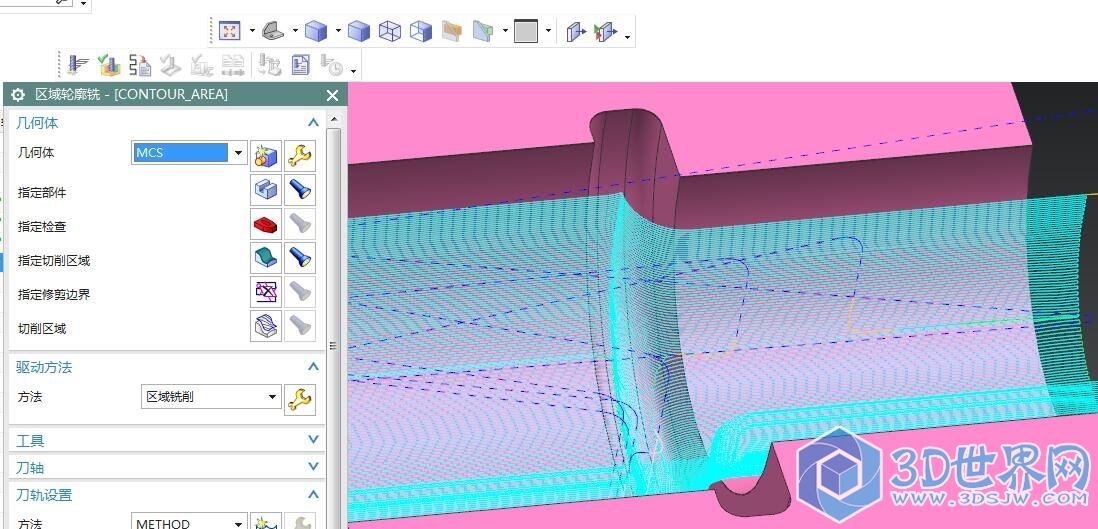This screenshot has height=529, width=1098.
Task: Click the edit wrench icon beside MCS
Action: pyautogui.click(x=300, y=156)
